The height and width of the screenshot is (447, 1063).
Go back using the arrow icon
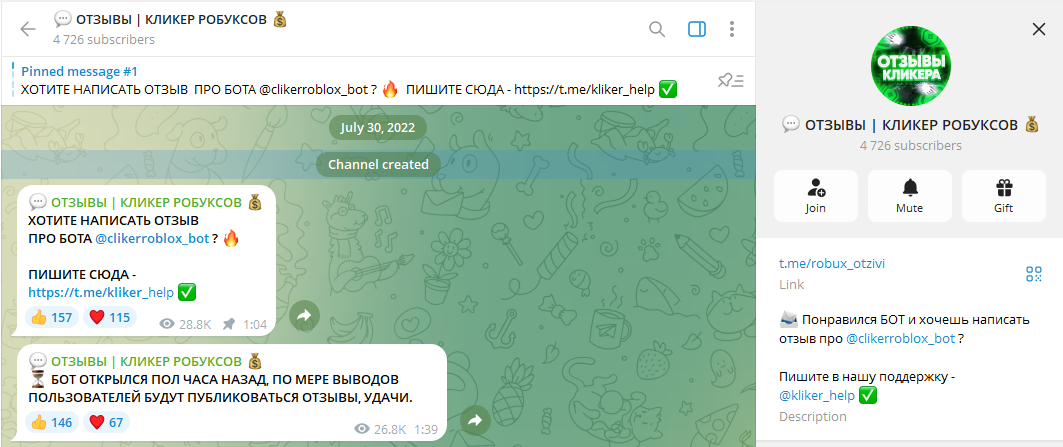tap(28, 29)
